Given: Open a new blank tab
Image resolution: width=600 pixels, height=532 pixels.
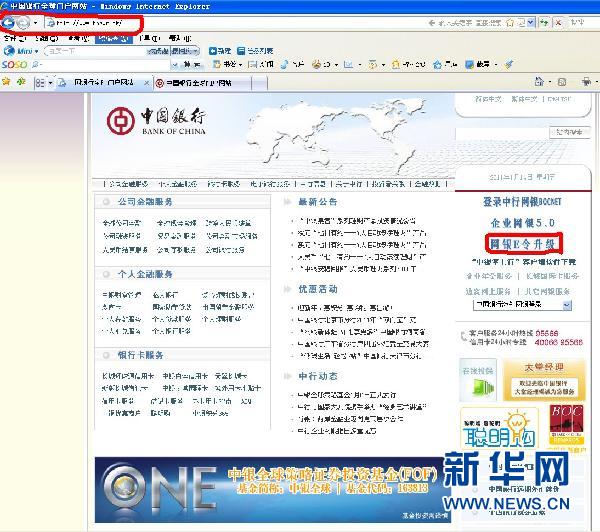Looking at the screenshot, I should [259, 83].
